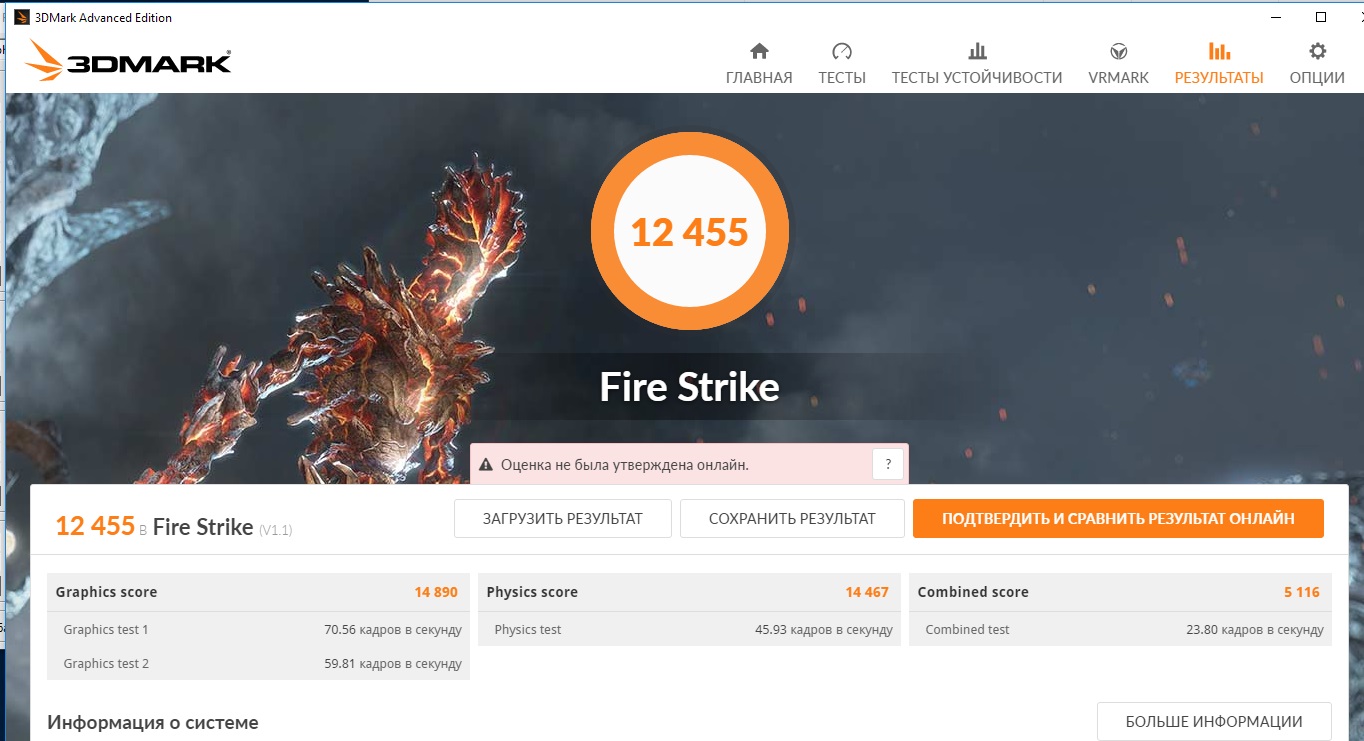Click the warning triangle icon in the alert

click(x=486, y=465)
